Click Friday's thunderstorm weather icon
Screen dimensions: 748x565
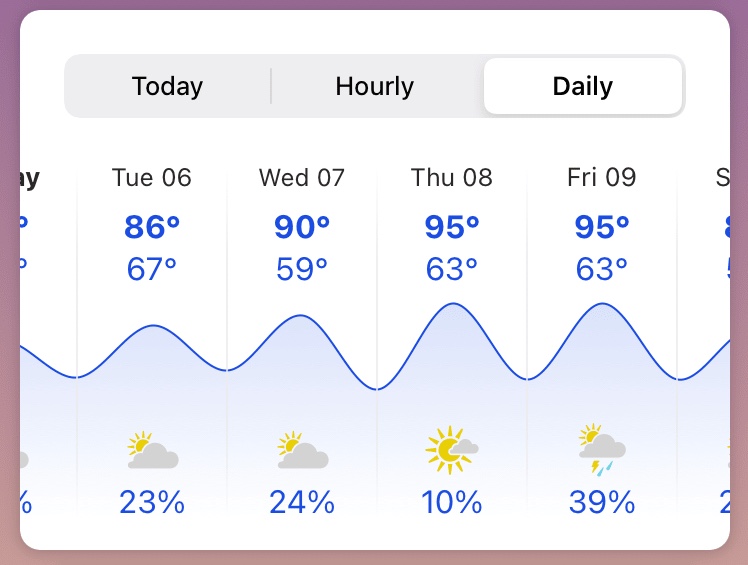point(602,451)
